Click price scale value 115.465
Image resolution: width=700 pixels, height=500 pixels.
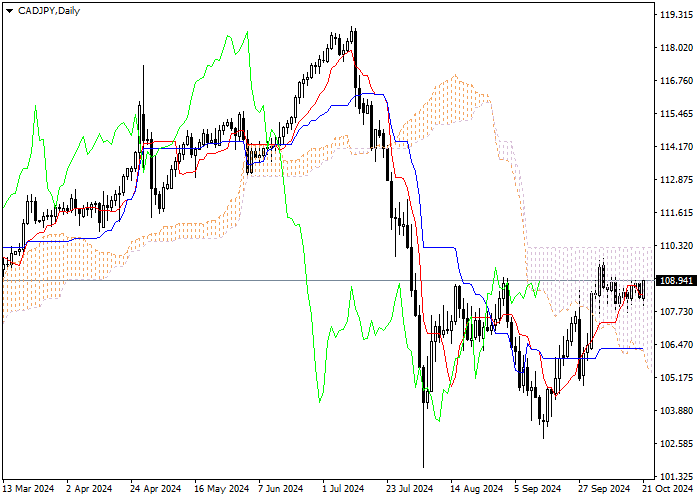pos(676,114)
